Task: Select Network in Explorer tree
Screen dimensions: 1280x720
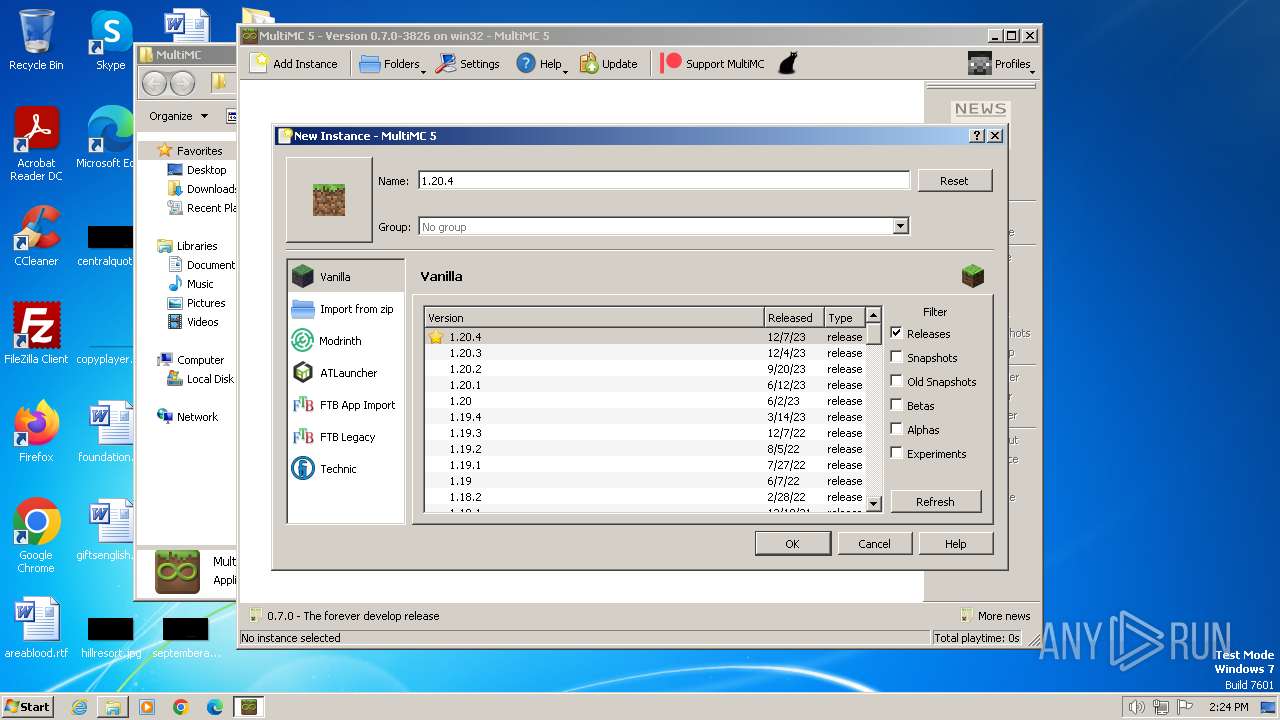Action: 187,417
